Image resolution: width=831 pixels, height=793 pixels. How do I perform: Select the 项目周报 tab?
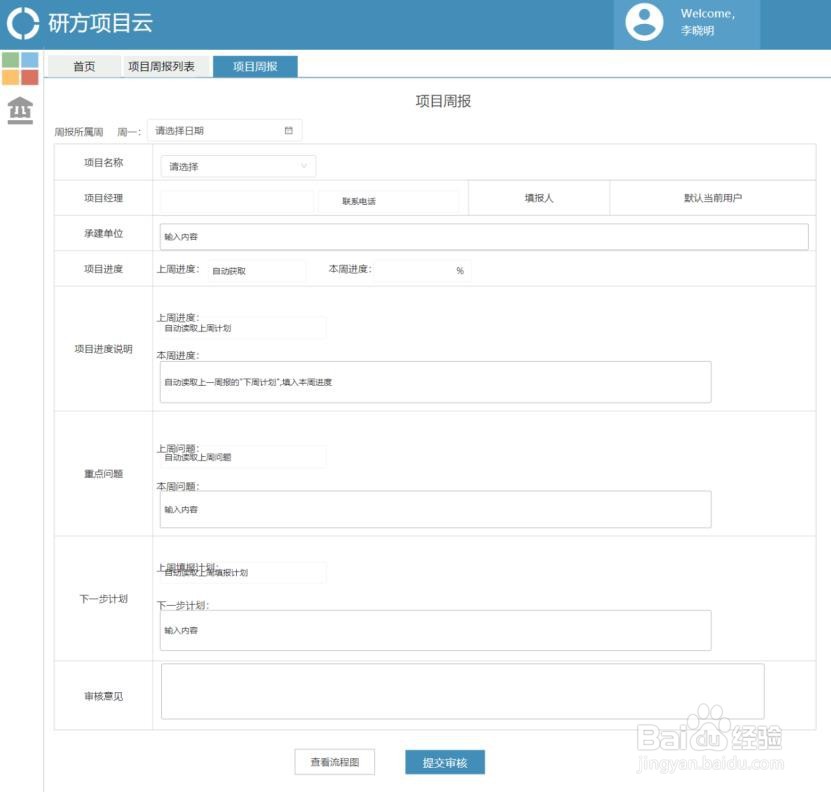tap(255, 66)
